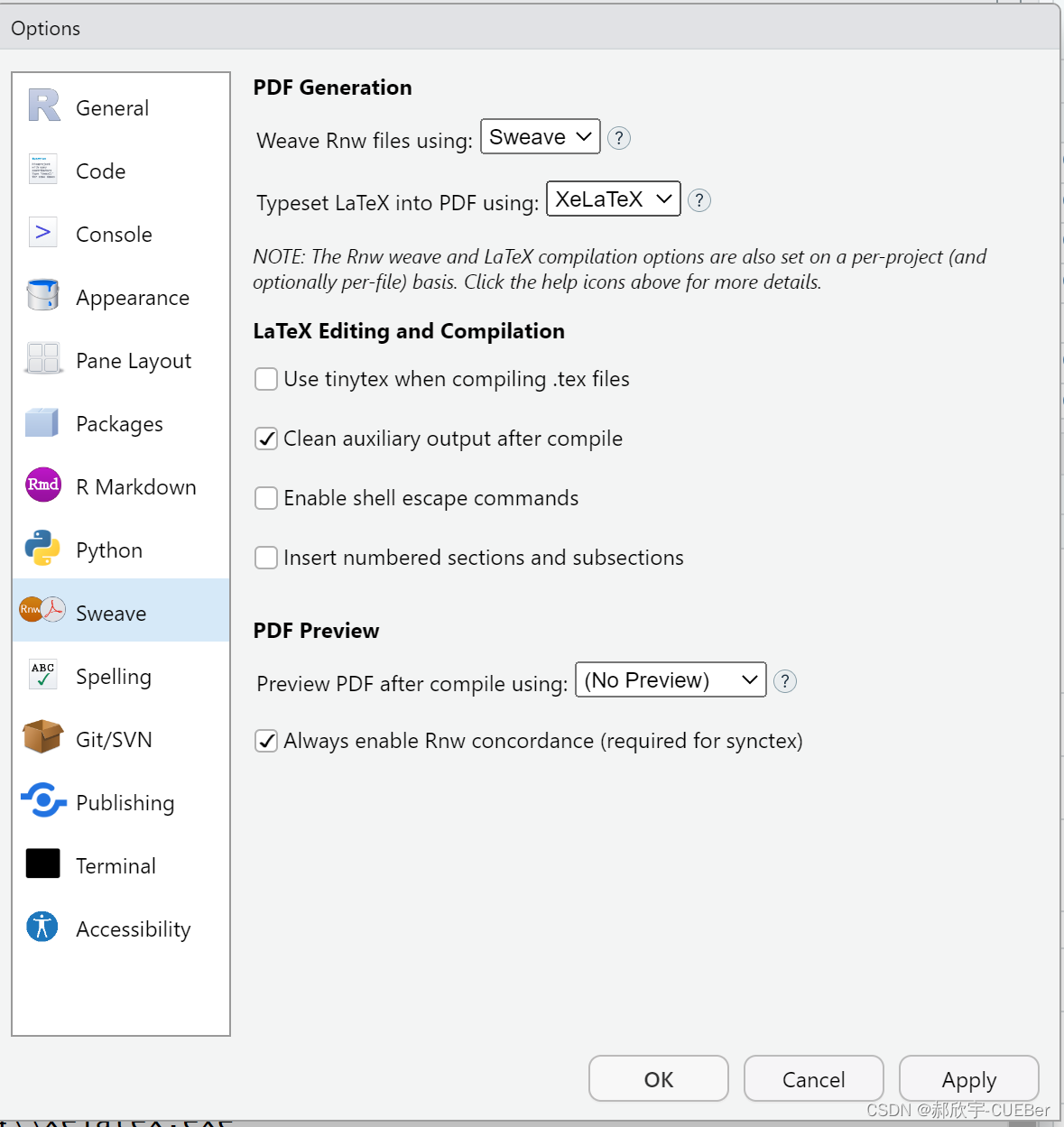This screenshot has height=1127, width=1064.
Task: Click the Appearance paint bucket icon
Action: pyautogui.click(x=43, y=295)
